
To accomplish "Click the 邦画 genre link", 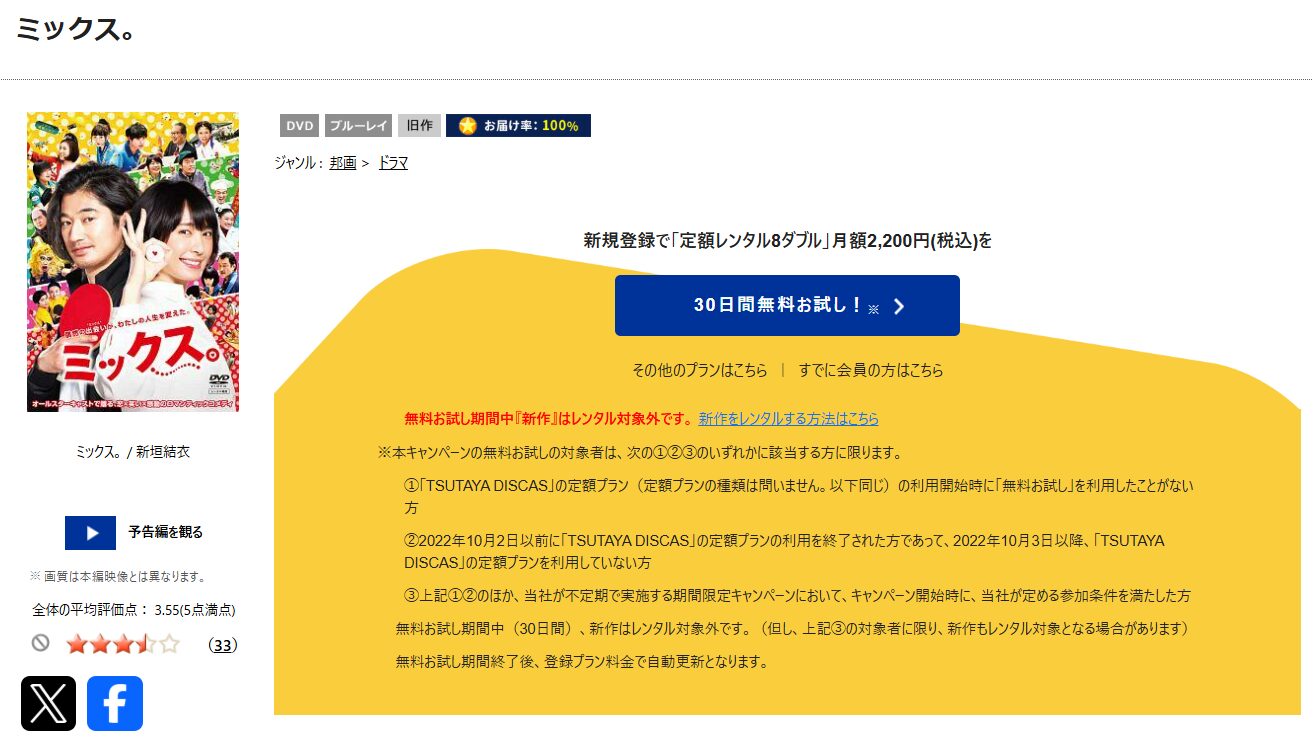I will point(343,163).
